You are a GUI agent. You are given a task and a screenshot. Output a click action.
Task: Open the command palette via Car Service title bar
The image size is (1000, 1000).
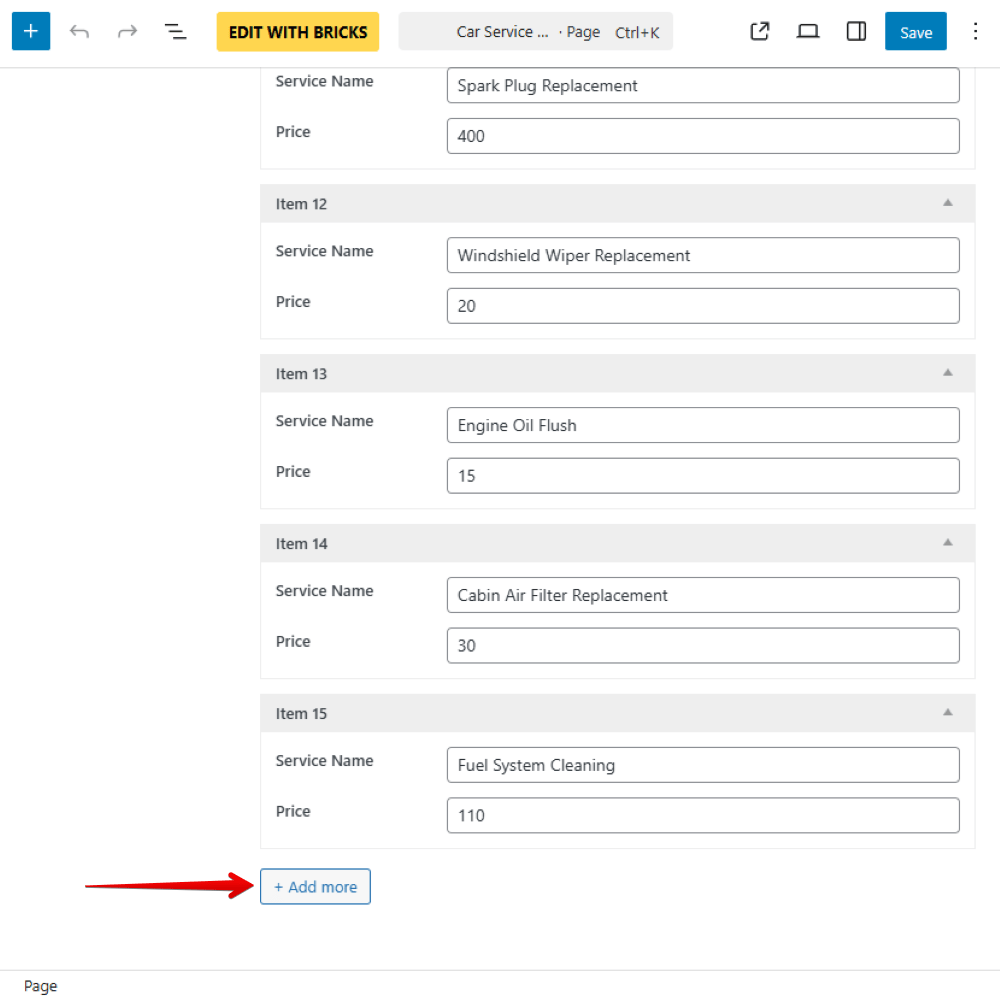pos(536,31)
